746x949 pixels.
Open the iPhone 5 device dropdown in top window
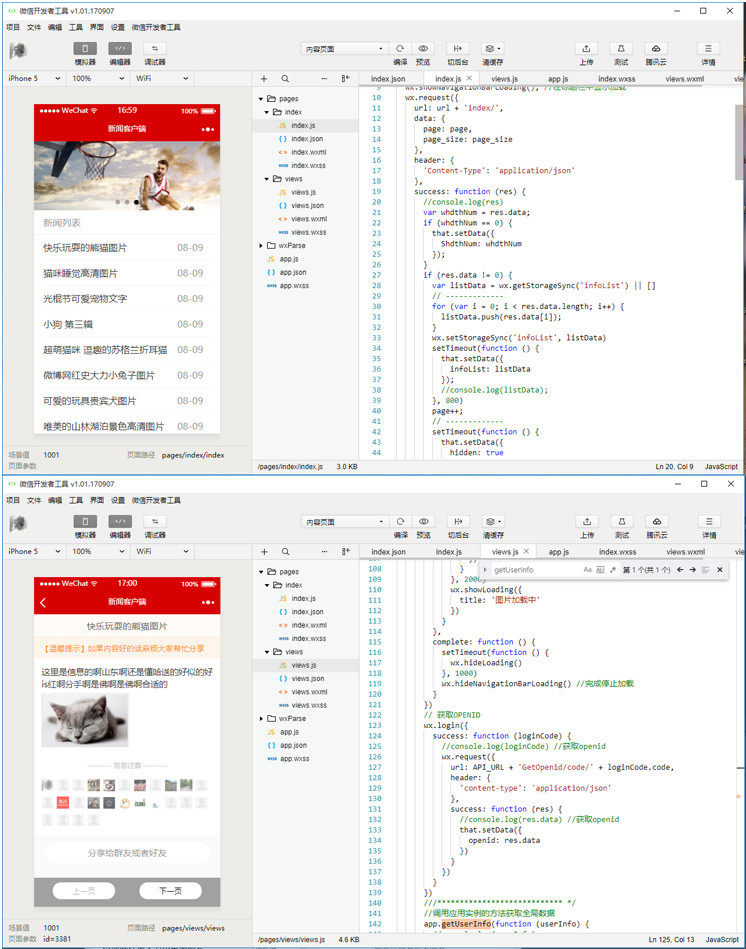point(34,78)
